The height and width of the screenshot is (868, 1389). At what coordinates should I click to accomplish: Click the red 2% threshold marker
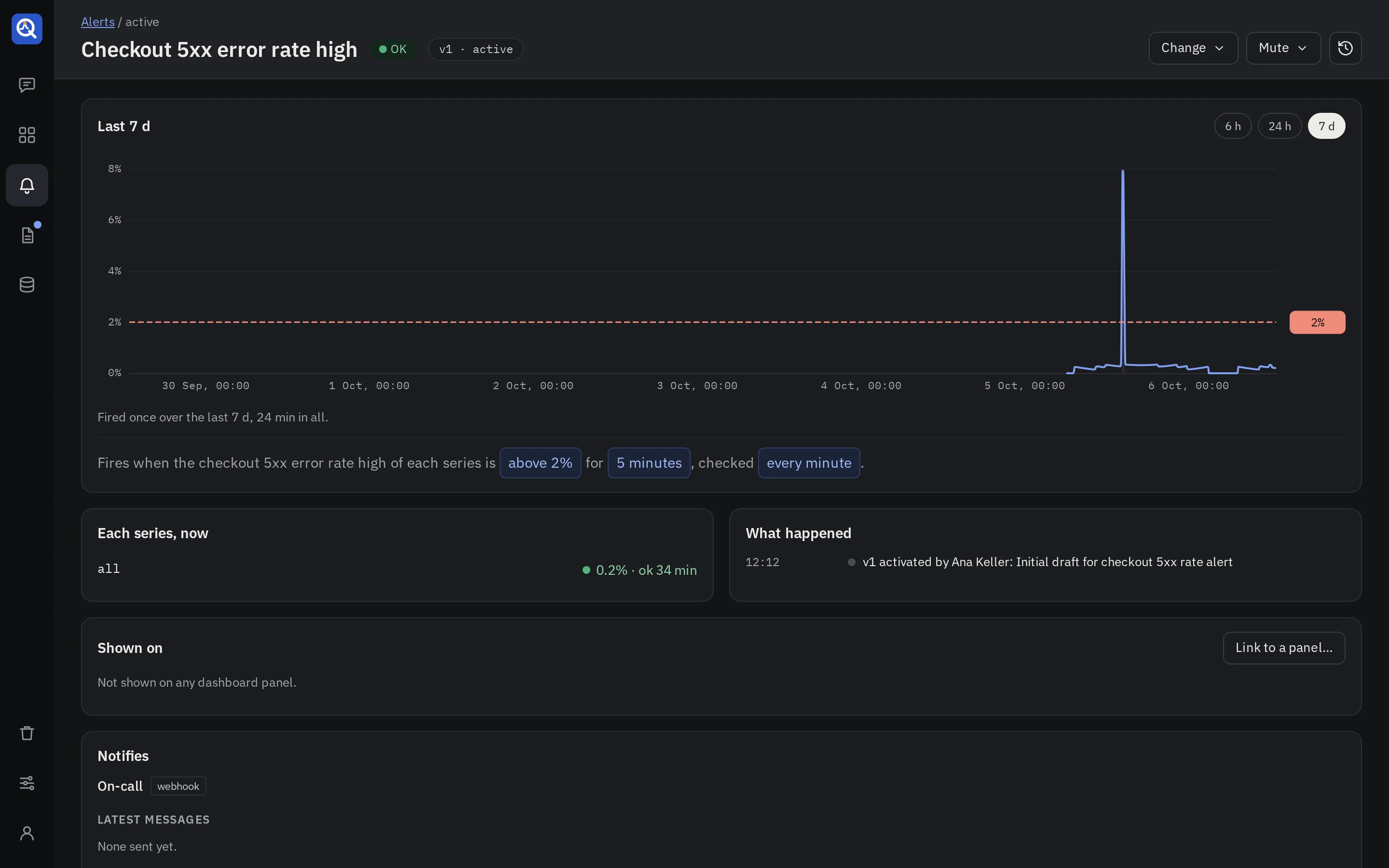[x=1317, y=323]
